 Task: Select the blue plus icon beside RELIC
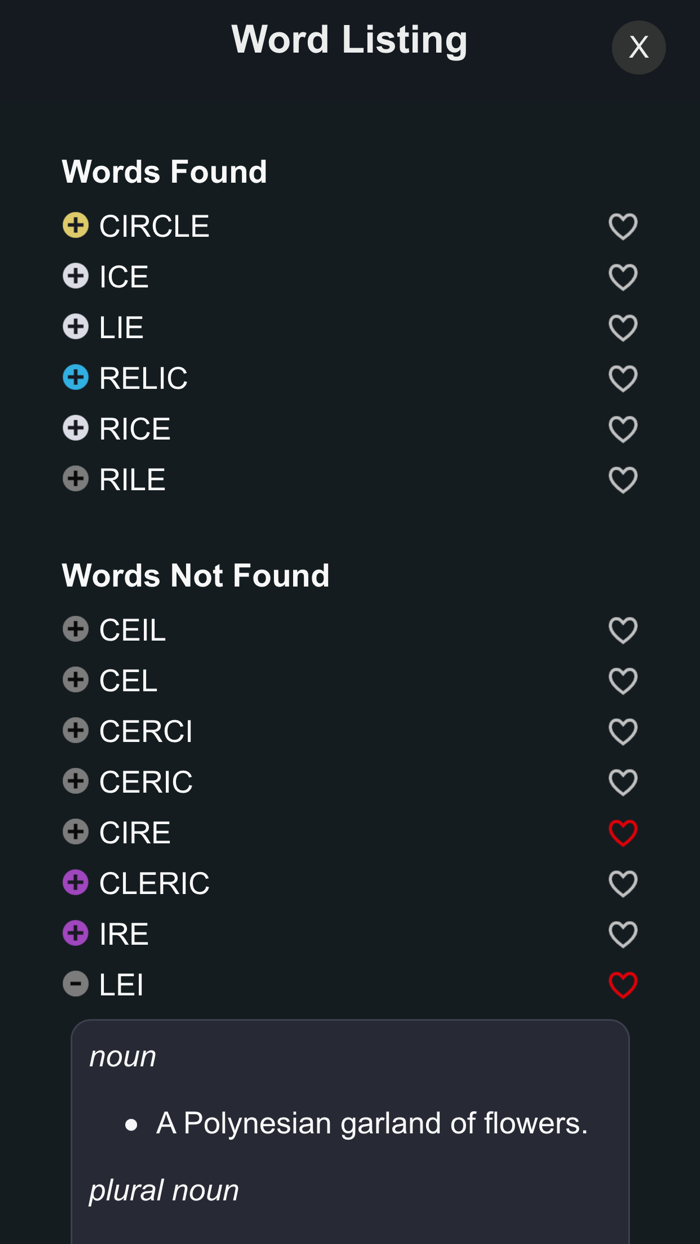74,378
